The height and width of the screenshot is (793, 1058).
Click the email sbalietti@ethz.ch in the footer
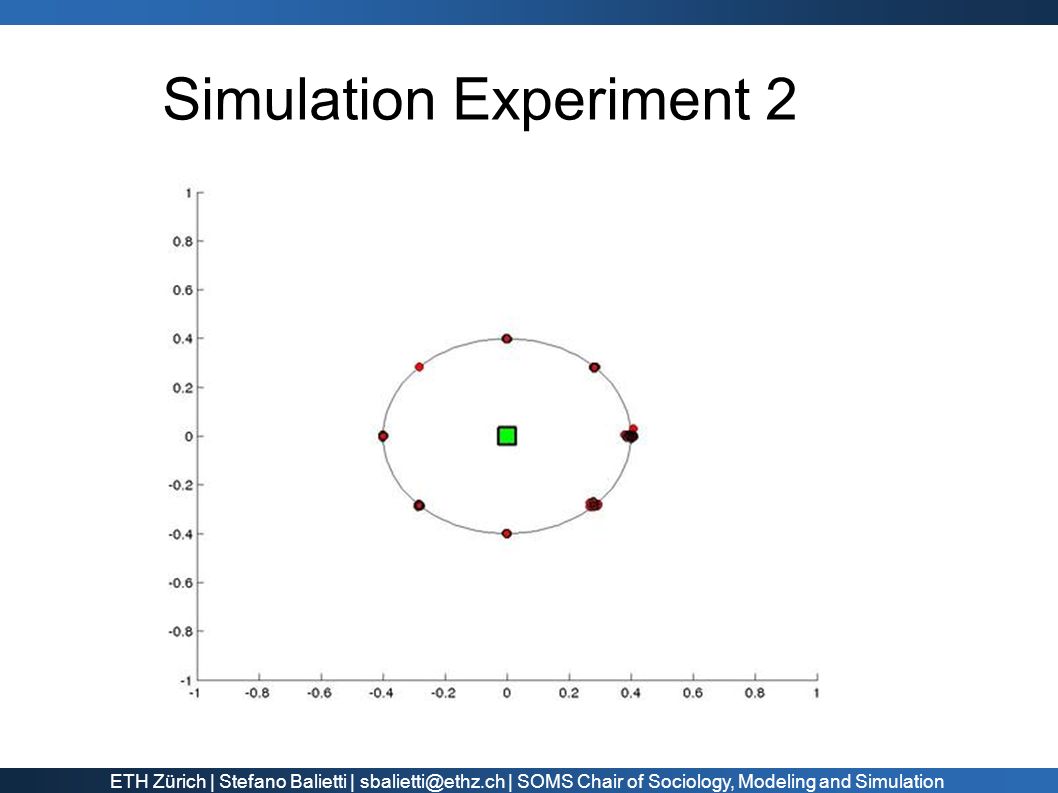pyautogui.click(x=432, y=782)
